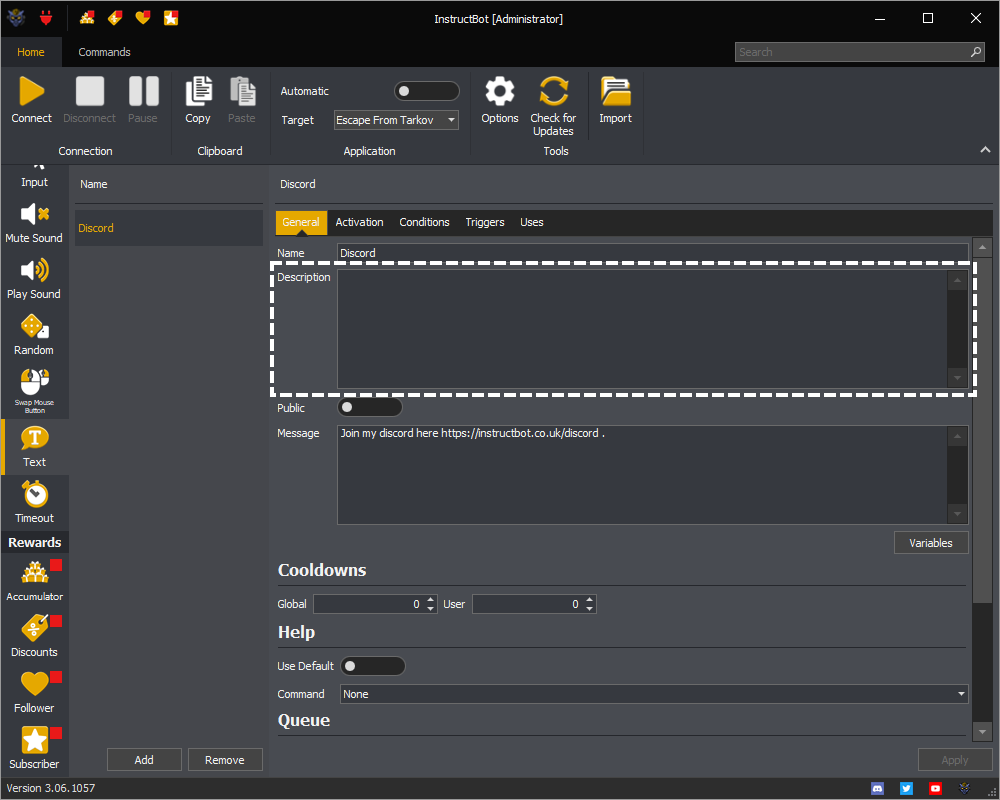Click the Disconnect stop icon
Screen dimensions: 1000x800
89,91
